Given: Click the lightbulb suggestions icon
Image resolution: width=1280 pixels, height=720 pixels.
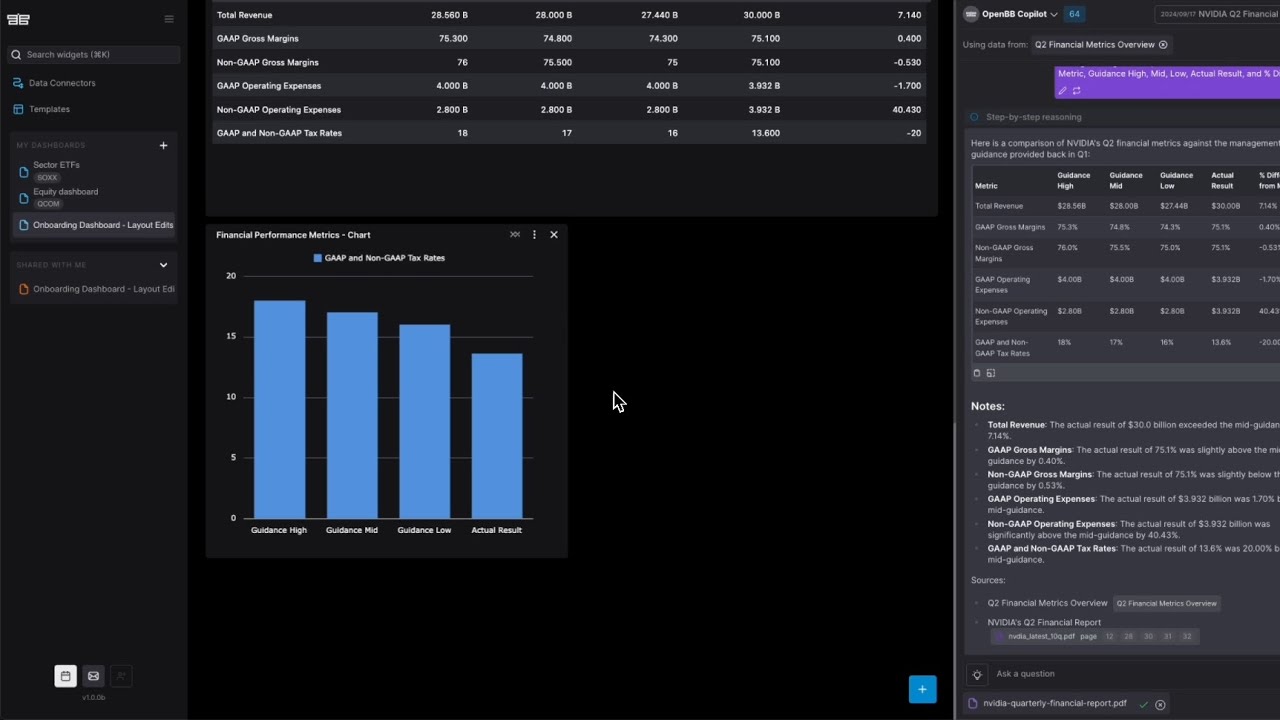Looking at the screenshot, I should (977, 674).
